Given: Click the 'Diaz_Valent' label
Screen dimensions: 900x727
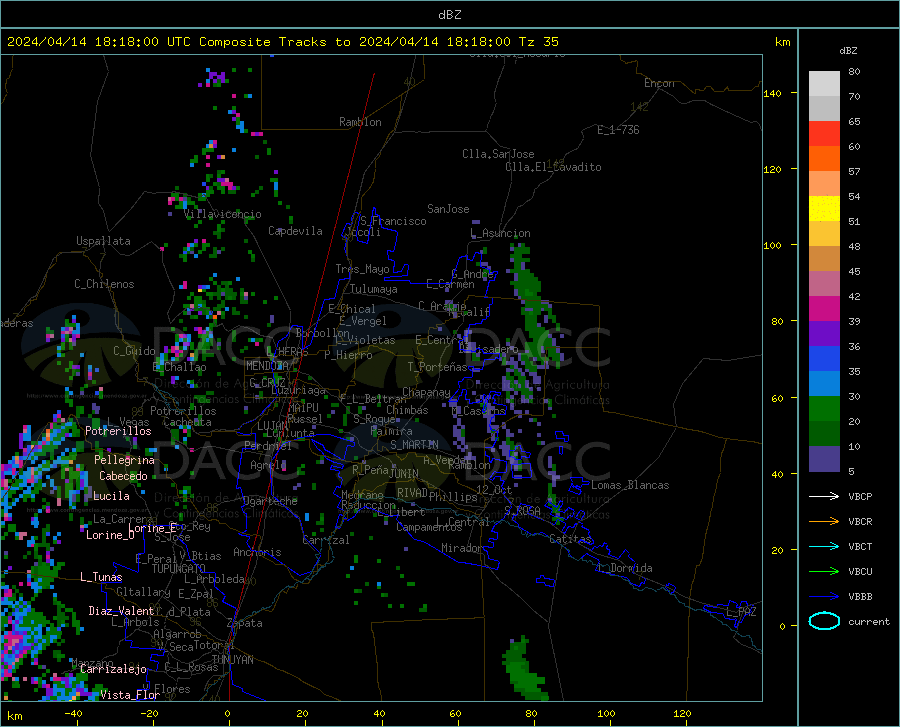Looking at the screenshot, I should pyautogui.click(x=121, y=611).
